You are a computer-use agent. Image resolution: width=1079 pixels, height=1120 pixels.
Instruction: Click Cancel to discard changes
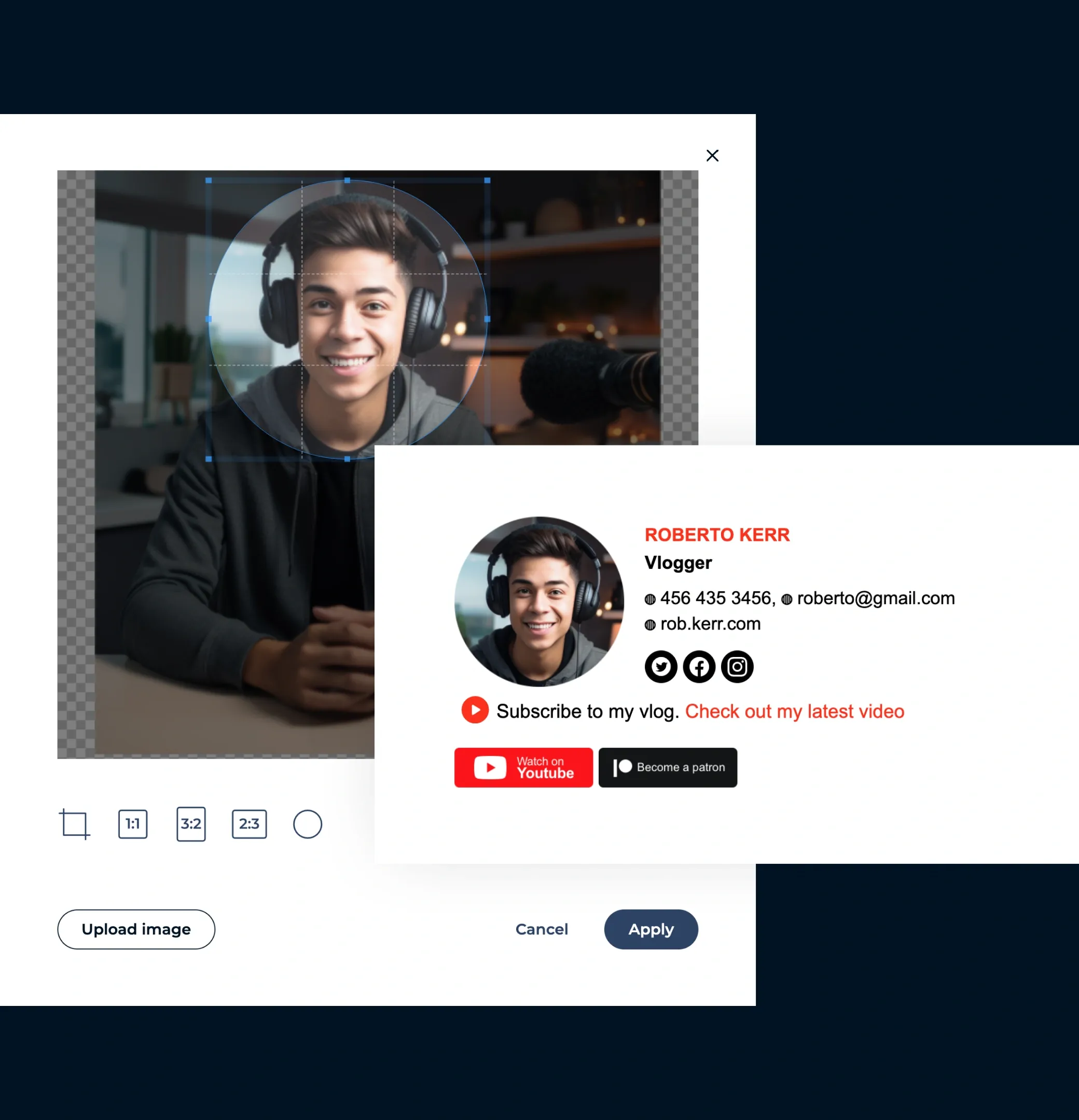pos(541,929)
